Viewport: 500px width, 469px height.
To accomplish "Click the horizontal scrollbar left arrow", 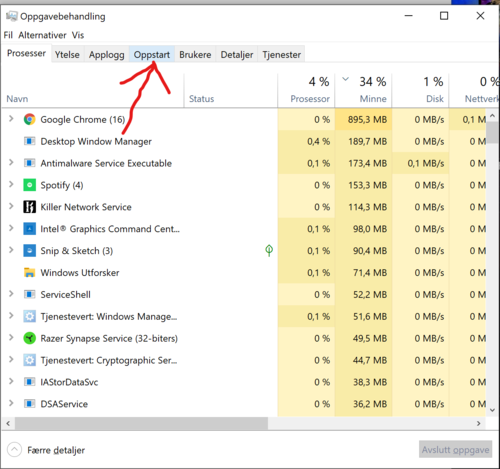I will click(8, 423).
